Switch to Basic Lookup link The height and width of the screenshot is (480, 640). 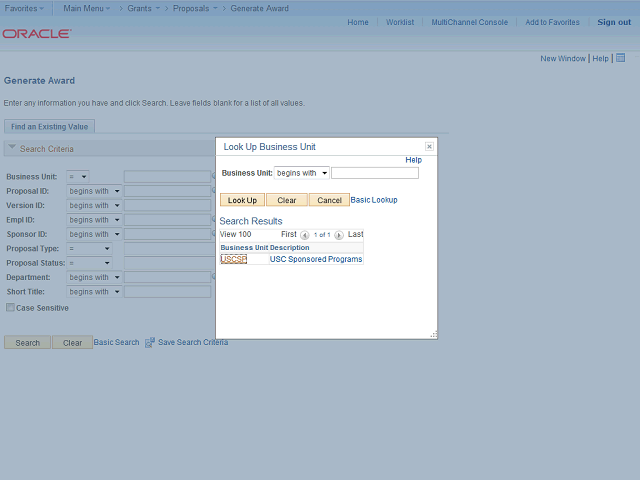tap(374, 200)
